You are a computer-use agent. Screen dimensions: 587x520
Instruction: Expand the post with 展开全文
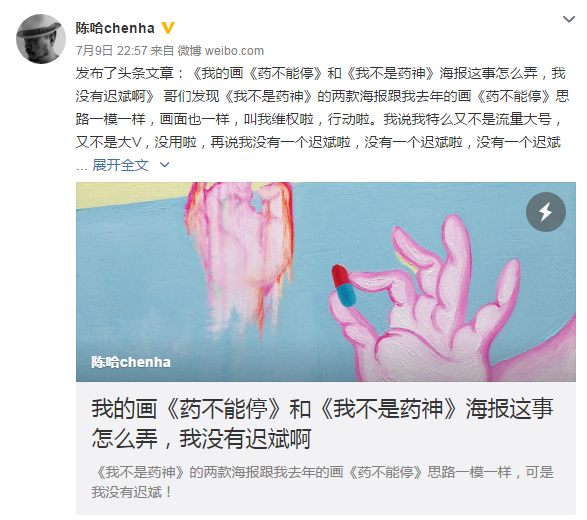(121, 165)
